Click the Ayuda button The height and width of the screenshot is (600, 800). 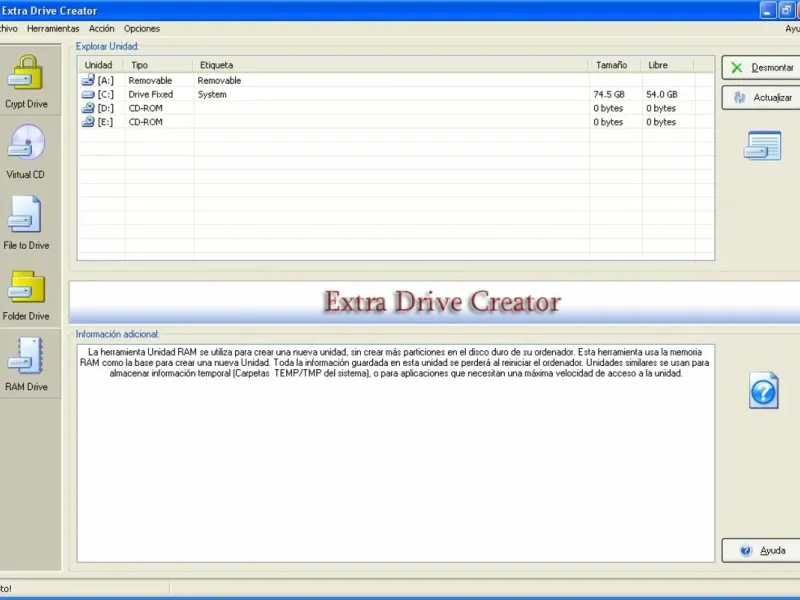(x=761, y=551)
